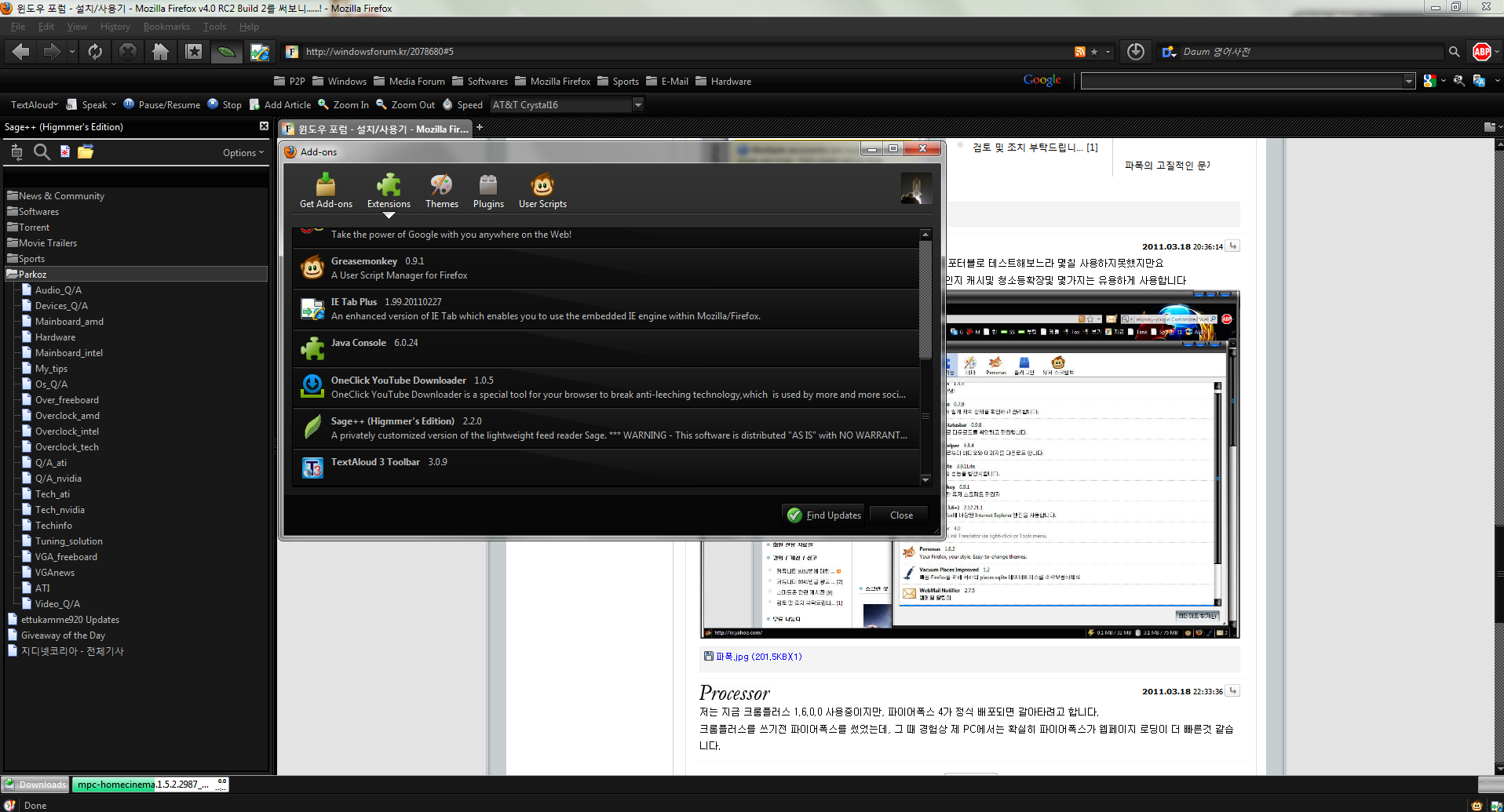Select the Greasemonkey extension row
1504x812 pixels.
click(605, 268)
